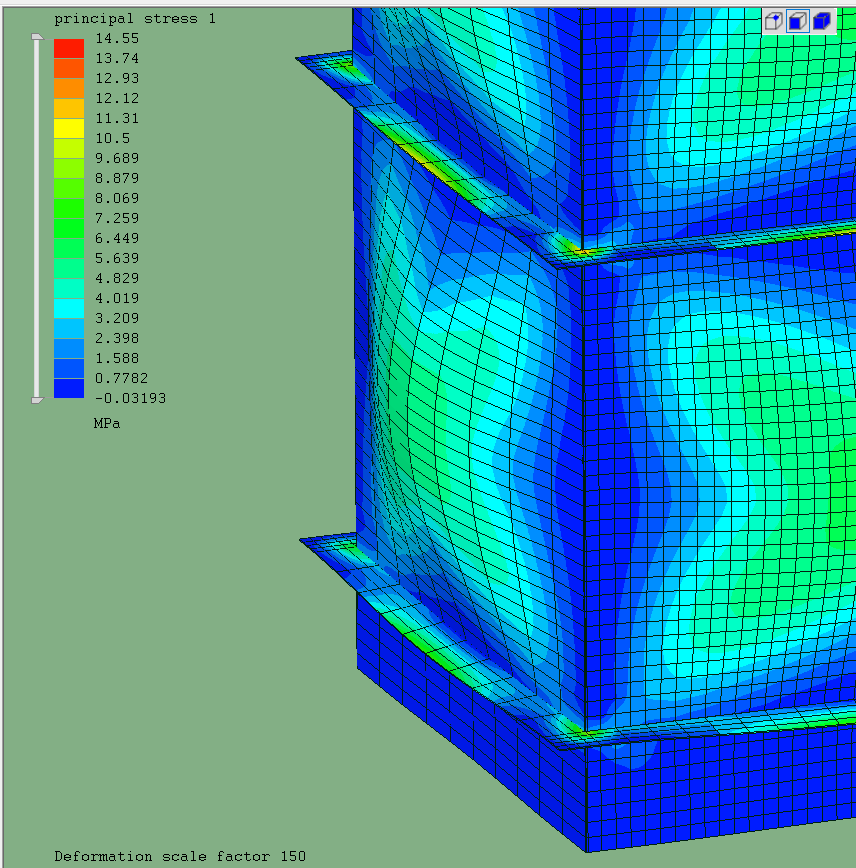
Task: Select the face selection cube icon
Action: pos(798,22)
